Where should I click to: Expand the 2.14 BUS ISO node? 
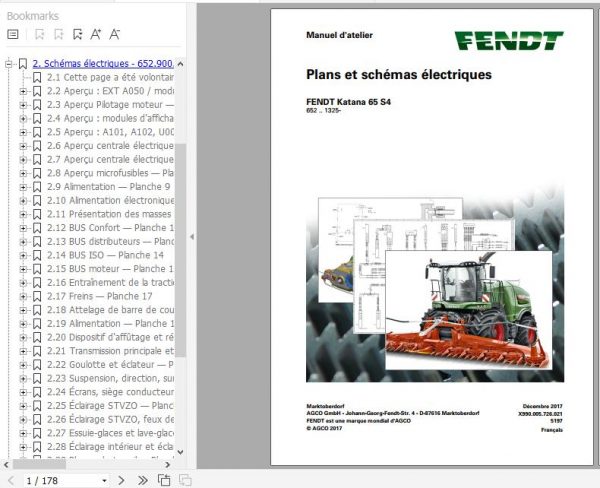pyautogui.click(x=23, y=255)
